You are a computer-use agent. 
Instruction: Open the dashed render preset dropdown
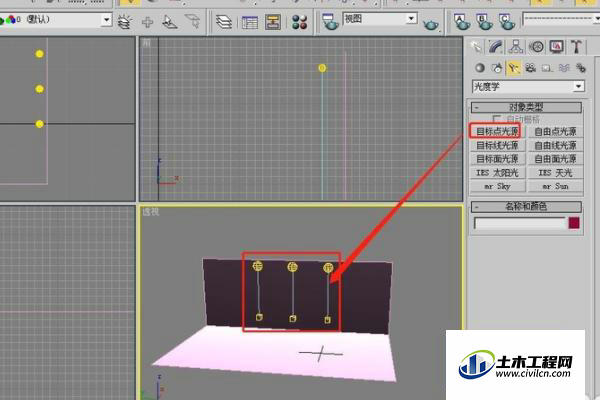561,19
